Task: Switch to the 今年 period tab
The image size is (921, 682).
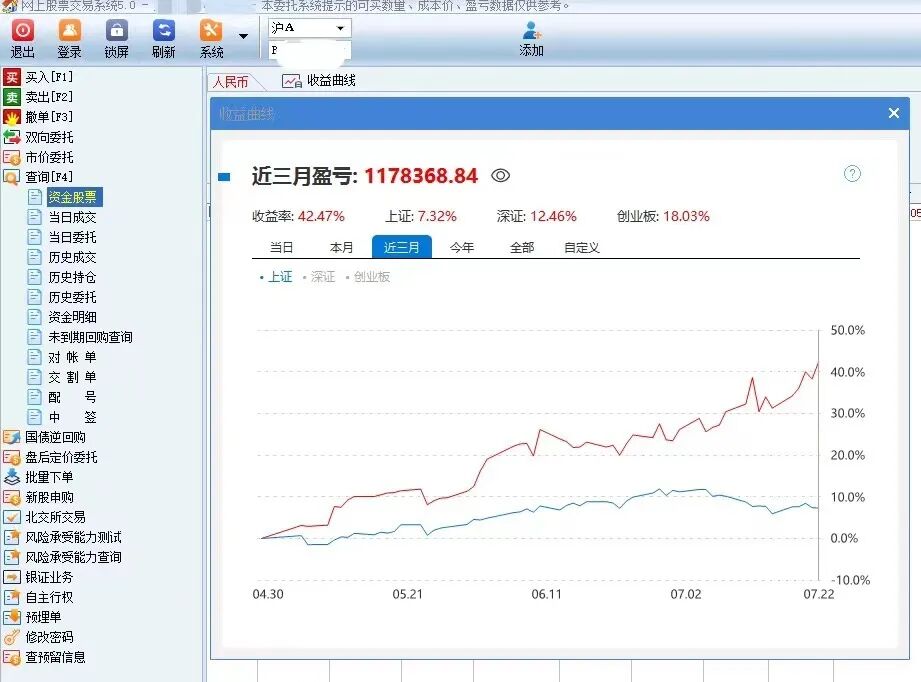Action: 462,247
